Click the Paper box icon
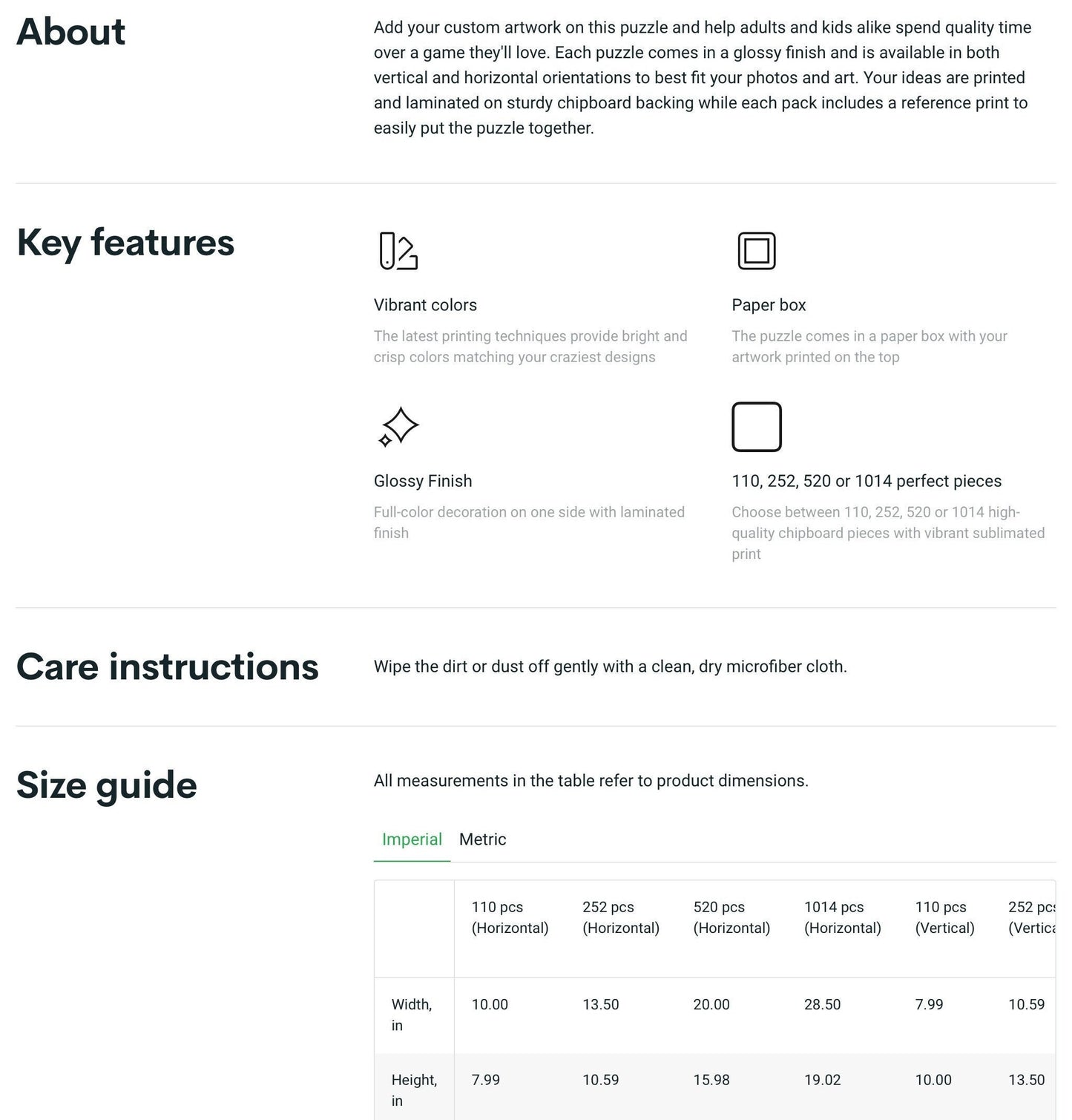The height and width of the screenshot is (1120, 1072). click(757, 251)
